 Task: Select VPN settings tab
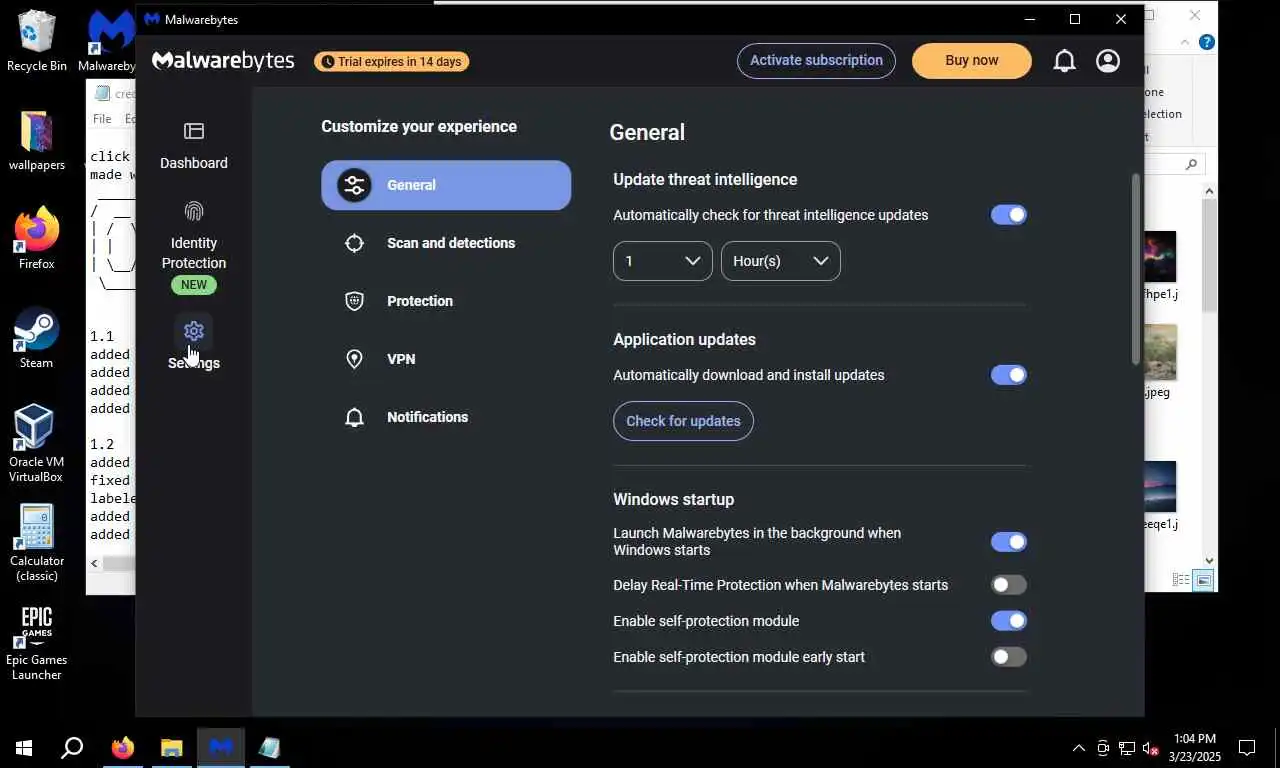(446, 359)
